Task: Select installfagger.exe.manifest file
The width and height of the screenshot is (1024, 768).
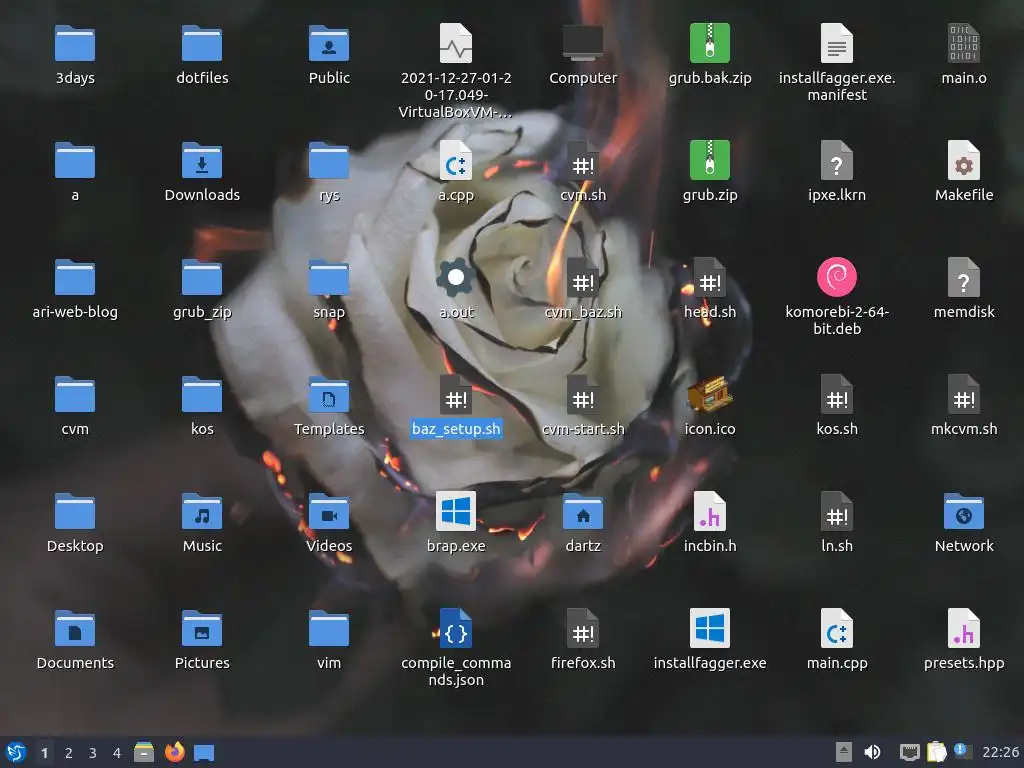Action: coord(837,44)
